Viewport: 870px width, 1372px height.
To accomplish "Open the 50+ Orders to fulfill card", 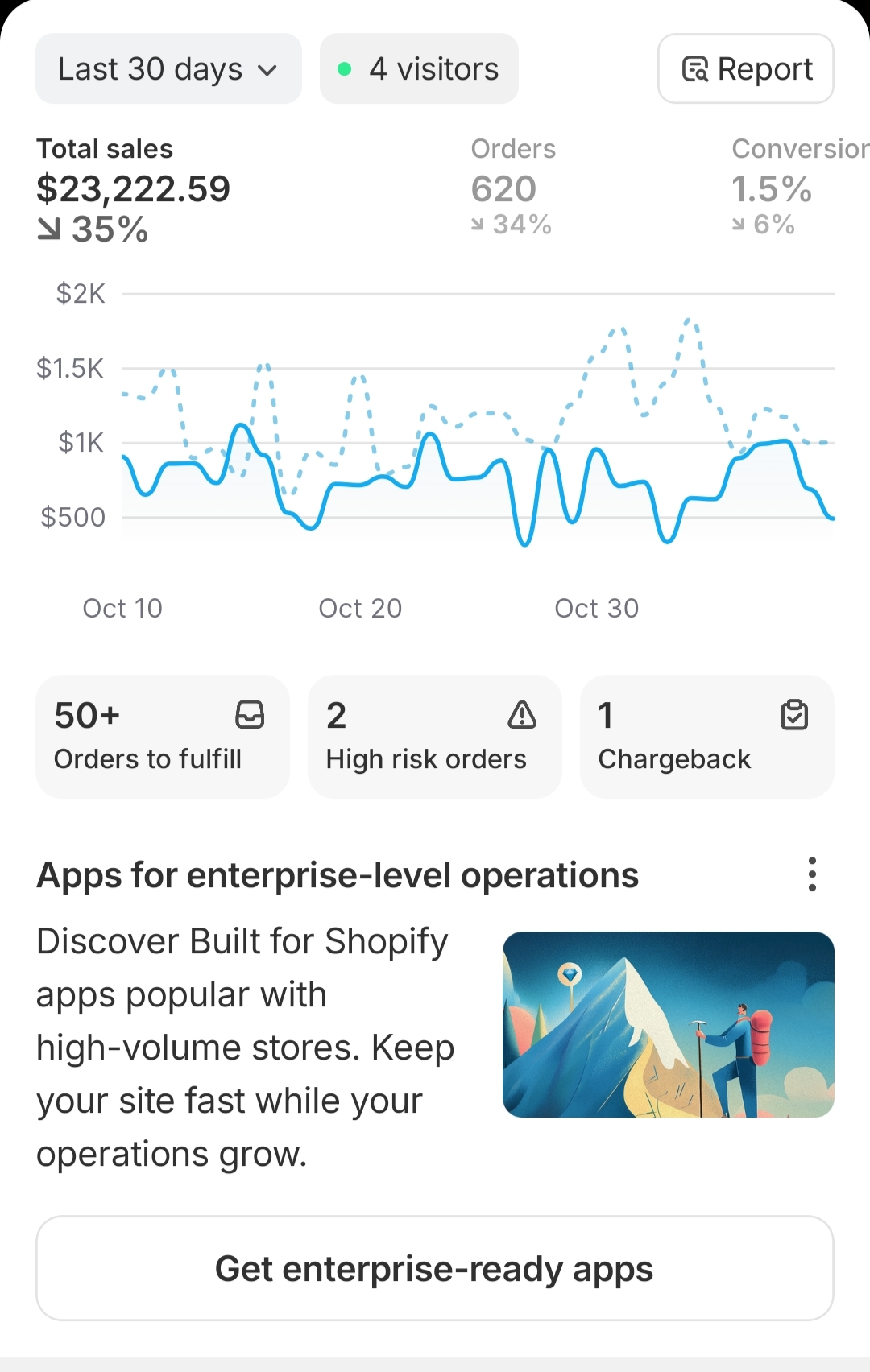I will point(162,737).
